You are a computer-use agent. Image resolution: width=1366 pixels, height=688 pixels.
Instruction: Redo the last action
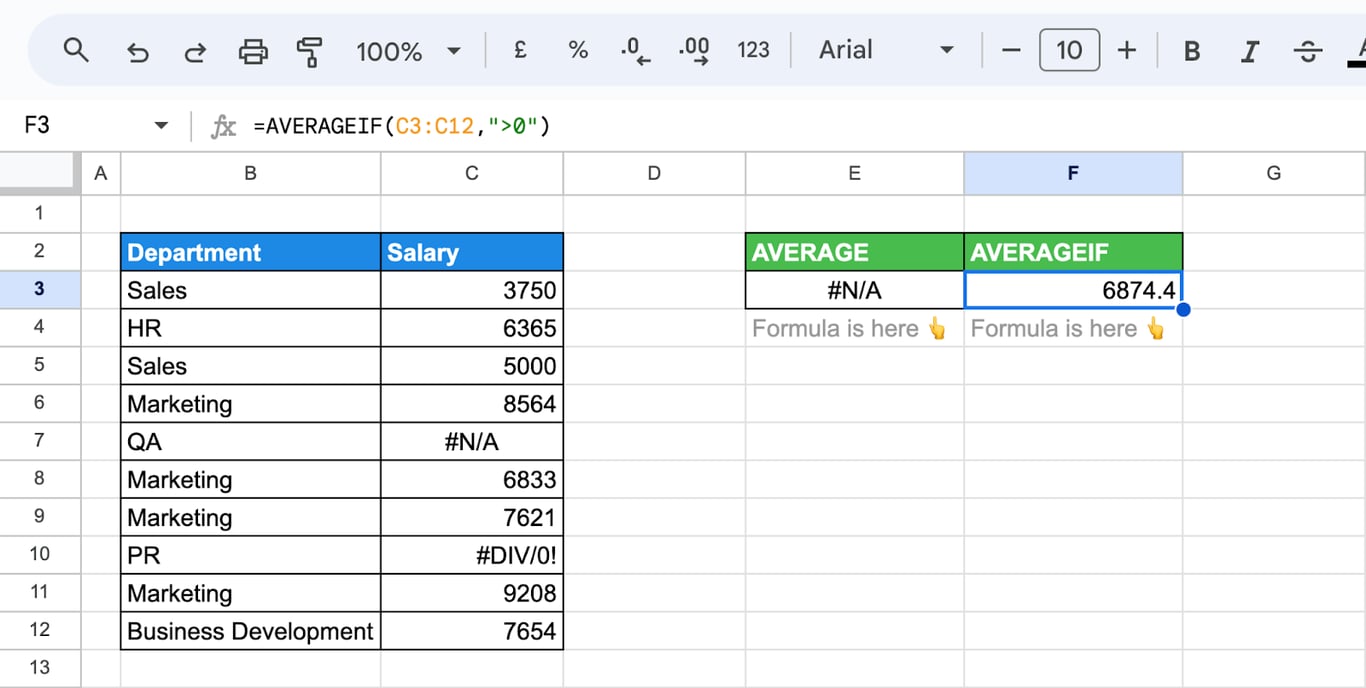click(x=196, y=51)
